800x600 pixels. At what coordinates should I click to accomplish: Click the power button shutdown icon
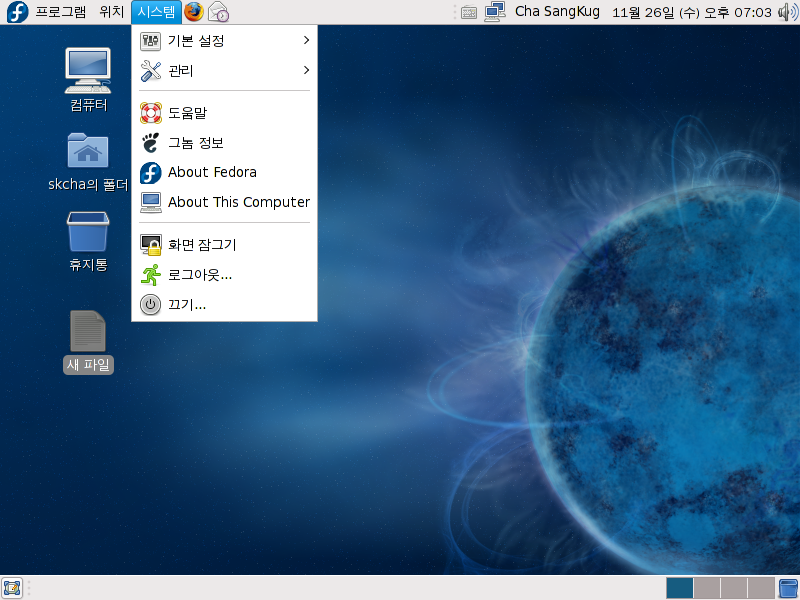[151, 305]
